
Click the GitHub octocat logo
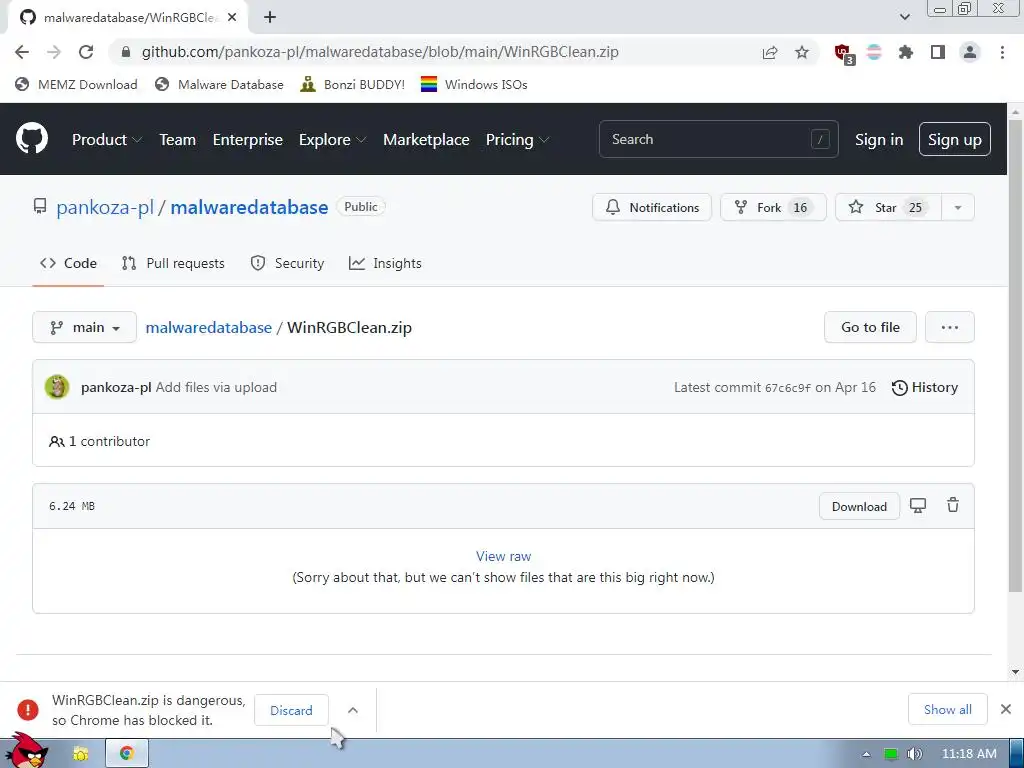pyautogui.click(x=32, y=138)
